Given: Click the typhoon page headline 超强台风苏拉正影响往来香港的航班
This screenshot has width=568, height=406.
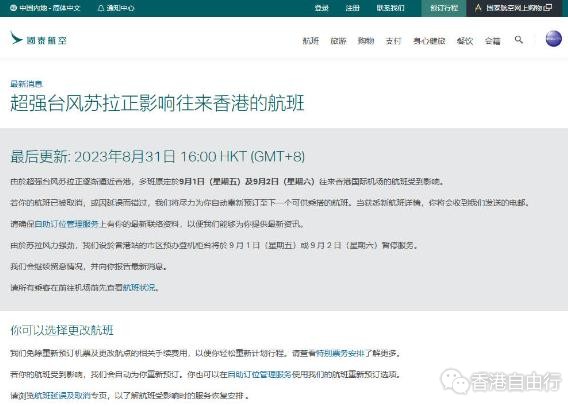Looking at the screenshot, I should pos(157,103).
